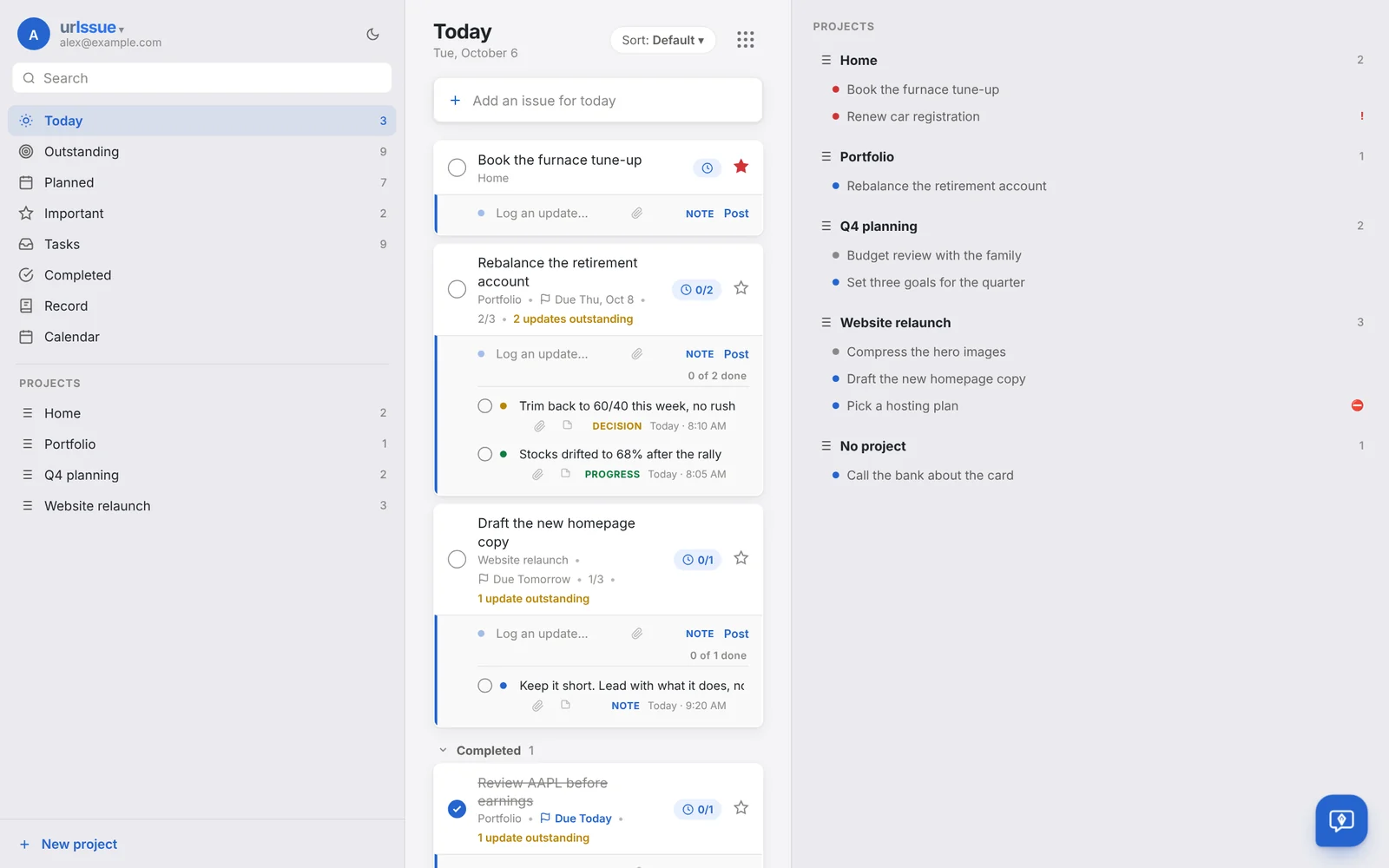Collapse the Q4 planning group in right panel
This screenshot has height=868, width=1389.
(826, 226)
